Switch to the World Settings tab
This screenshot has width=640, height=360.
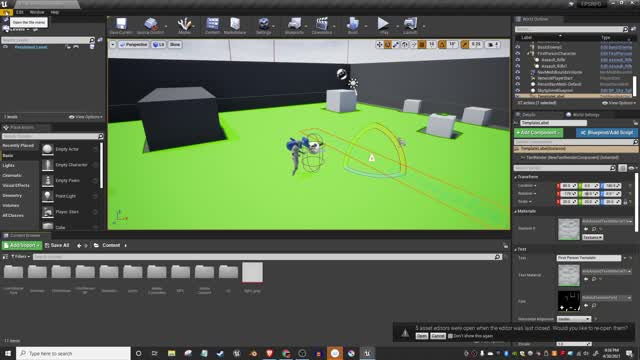tap(582, 115)
